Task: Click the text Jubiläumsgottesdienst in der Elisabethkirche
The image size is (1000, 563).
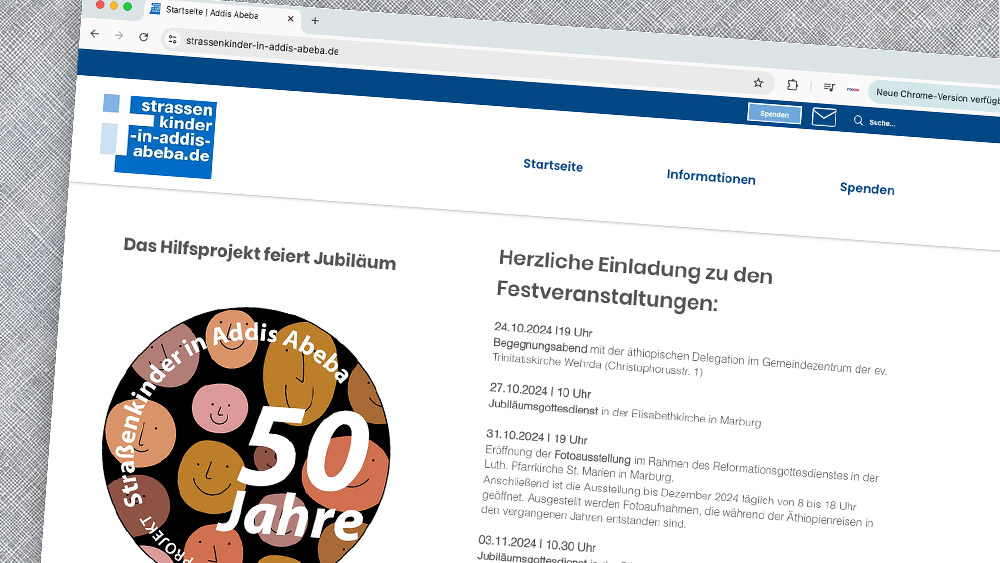Action: 624,413
